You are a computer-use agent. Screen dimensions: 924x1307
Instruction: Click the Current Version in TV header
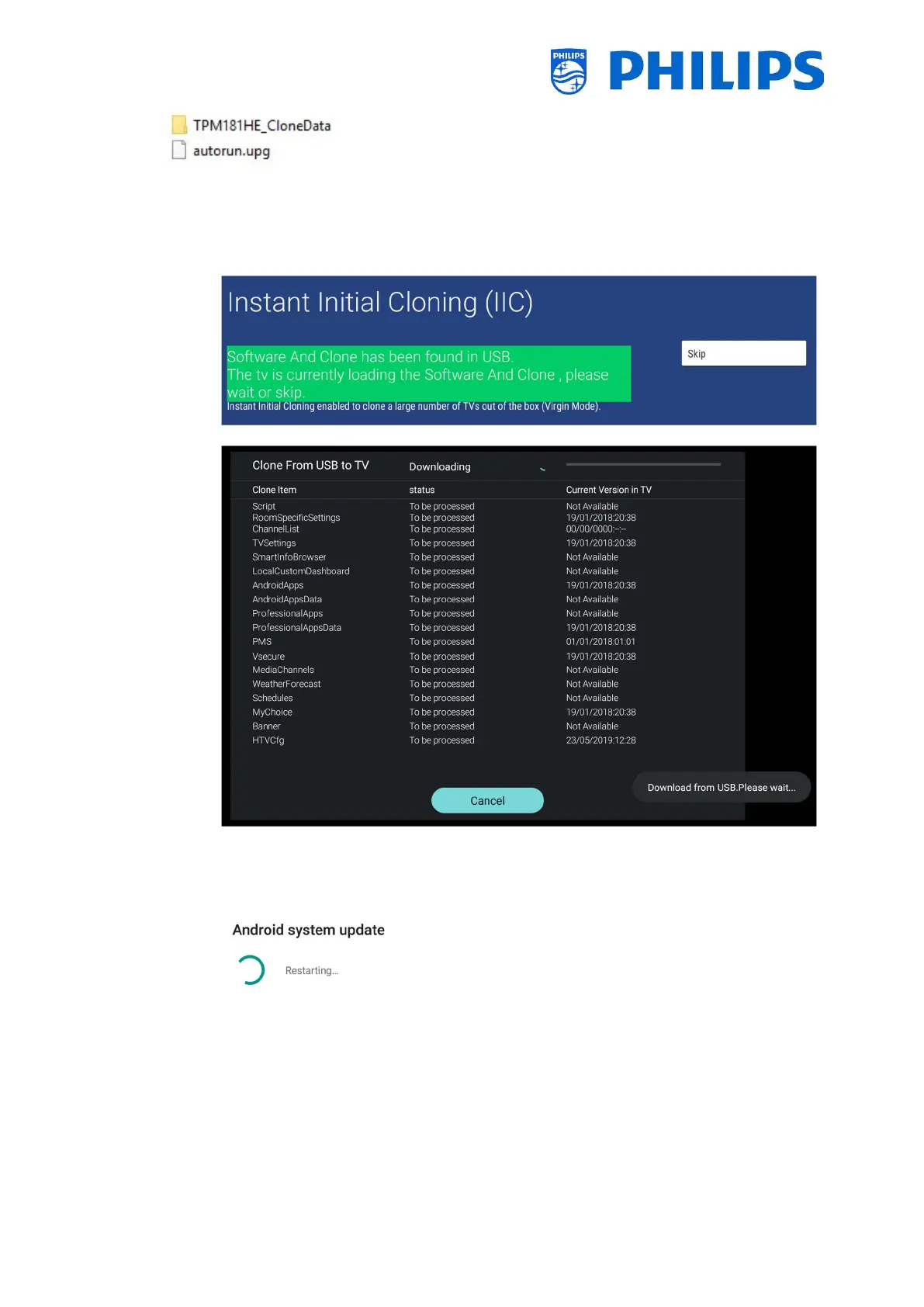point(609,490)
